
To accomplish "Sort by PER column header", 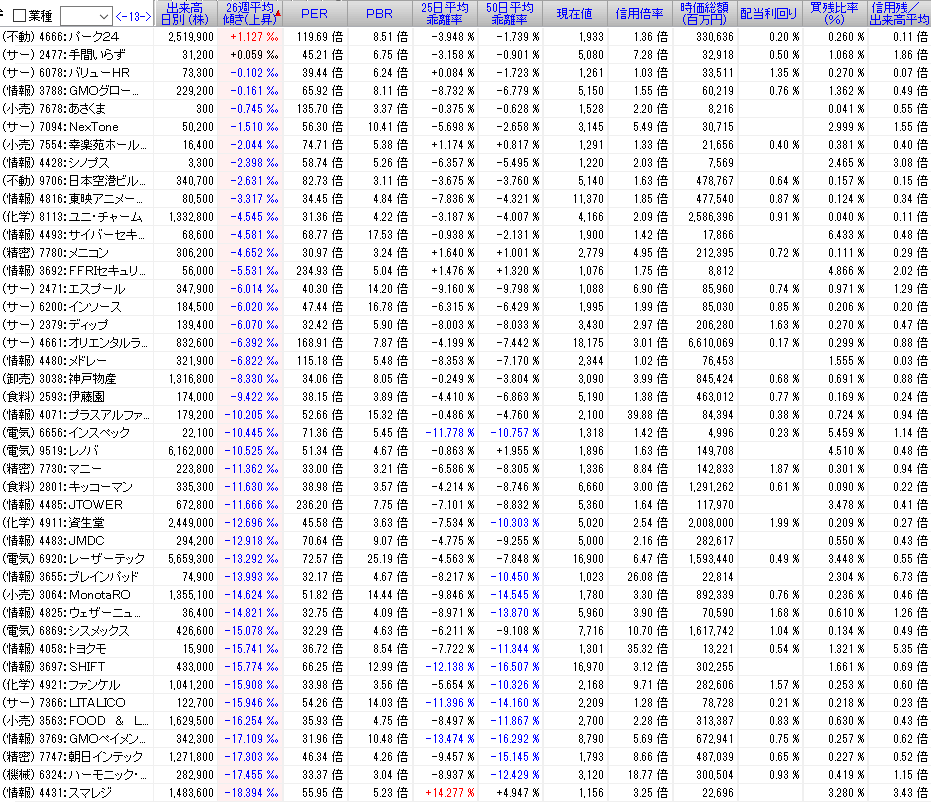I will pyautogui.click(x=315, y=14).
